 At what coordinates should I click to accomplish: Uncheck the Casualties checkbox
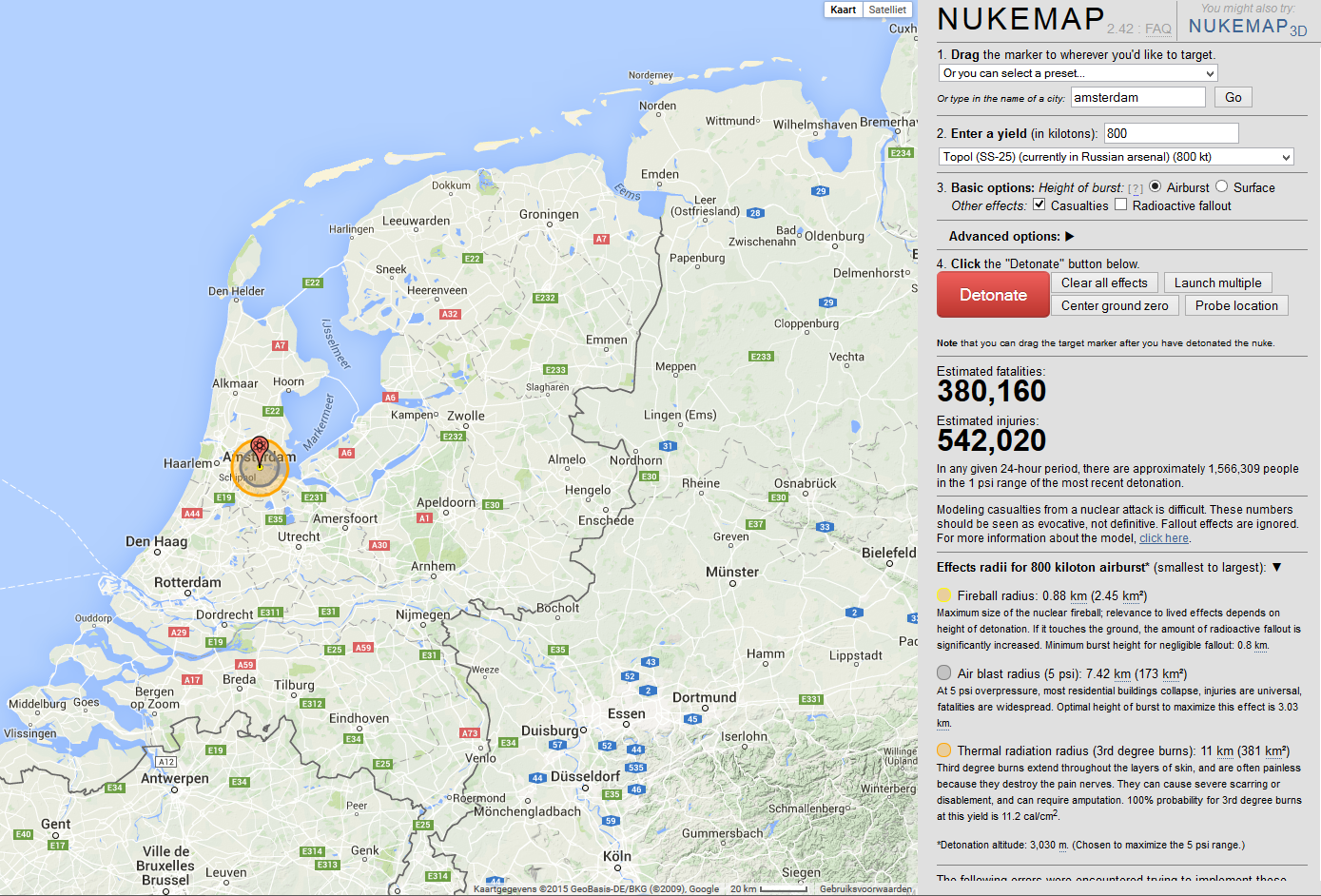coord(1039,205)
